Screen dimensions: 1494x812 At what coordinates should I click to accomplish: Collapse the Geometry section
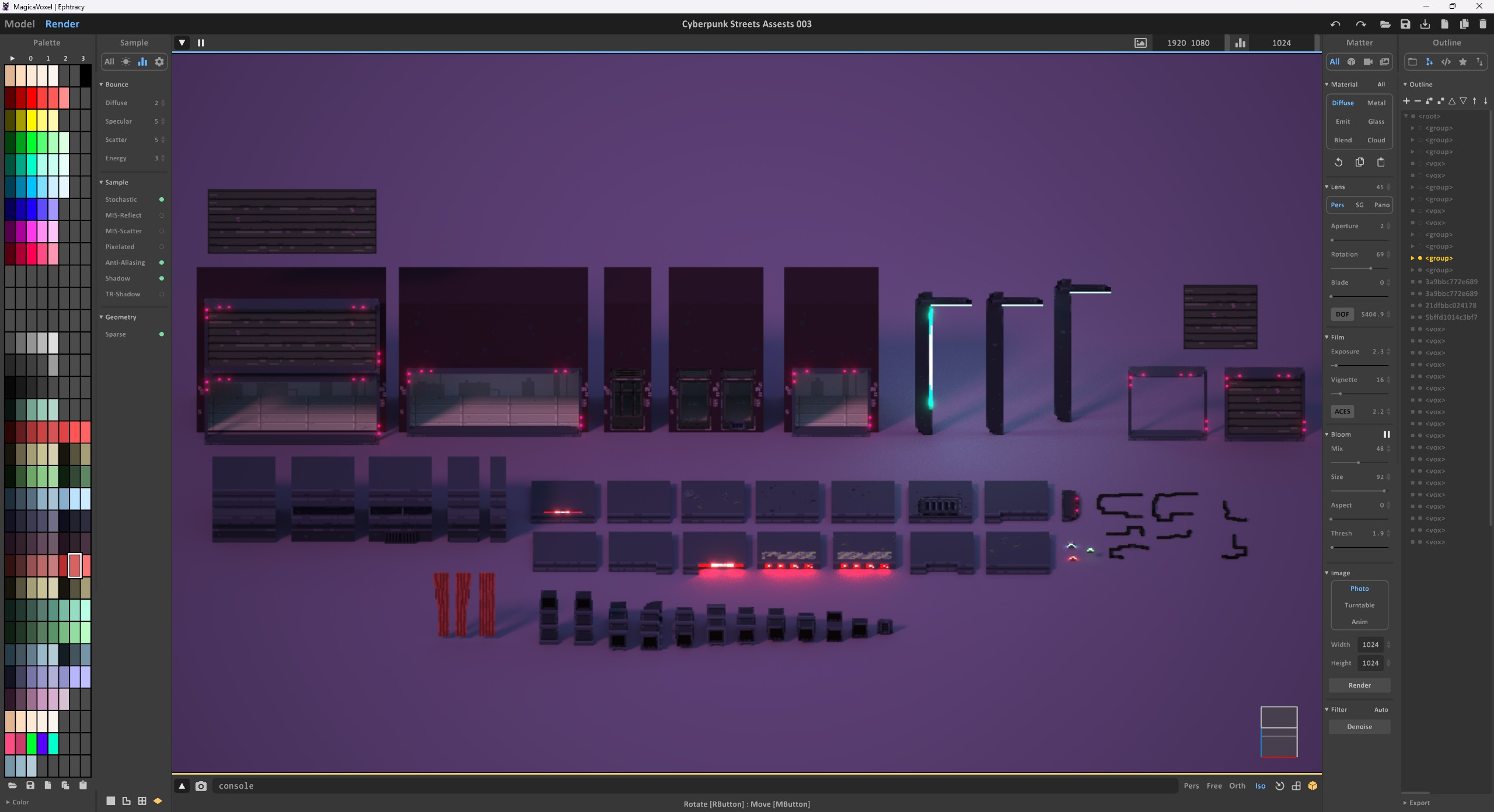[x=101, y=317]
